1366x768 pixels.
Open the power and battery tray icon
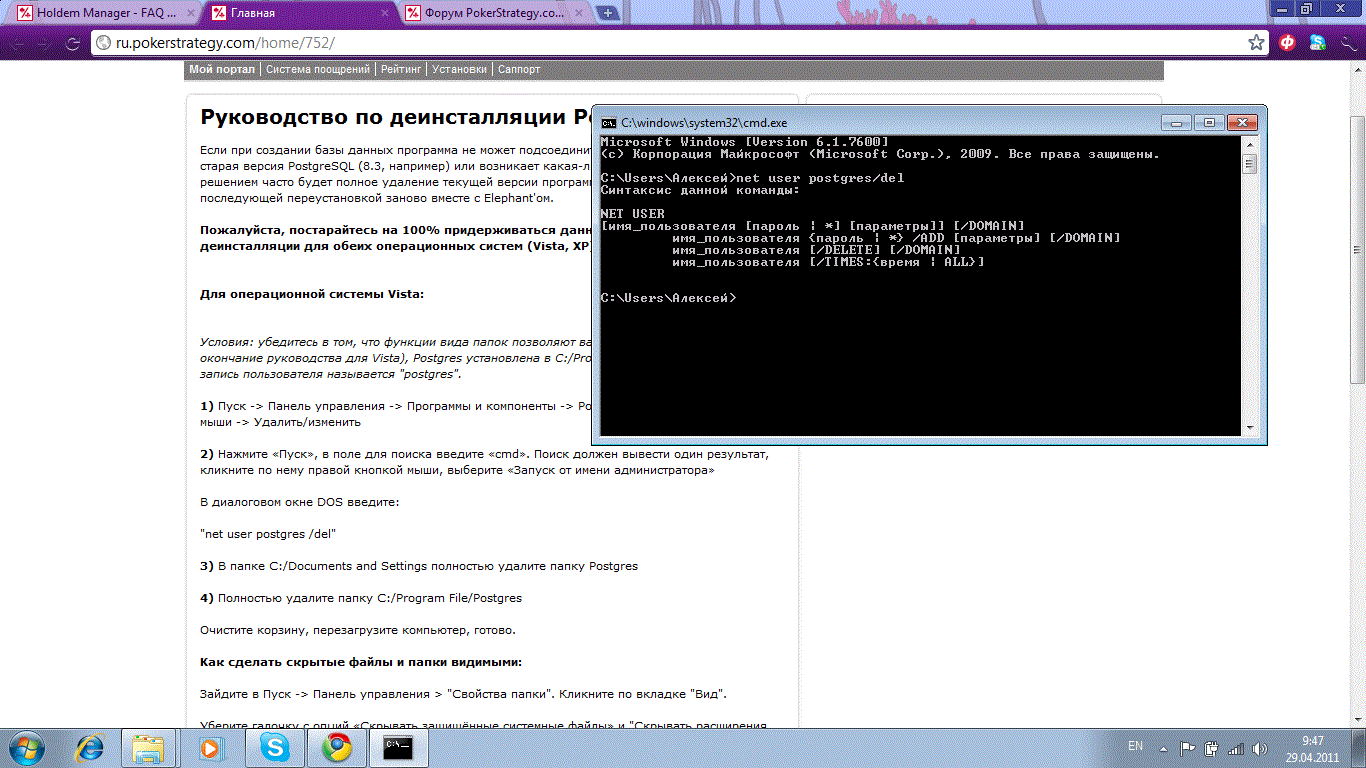pos(1212,747)
